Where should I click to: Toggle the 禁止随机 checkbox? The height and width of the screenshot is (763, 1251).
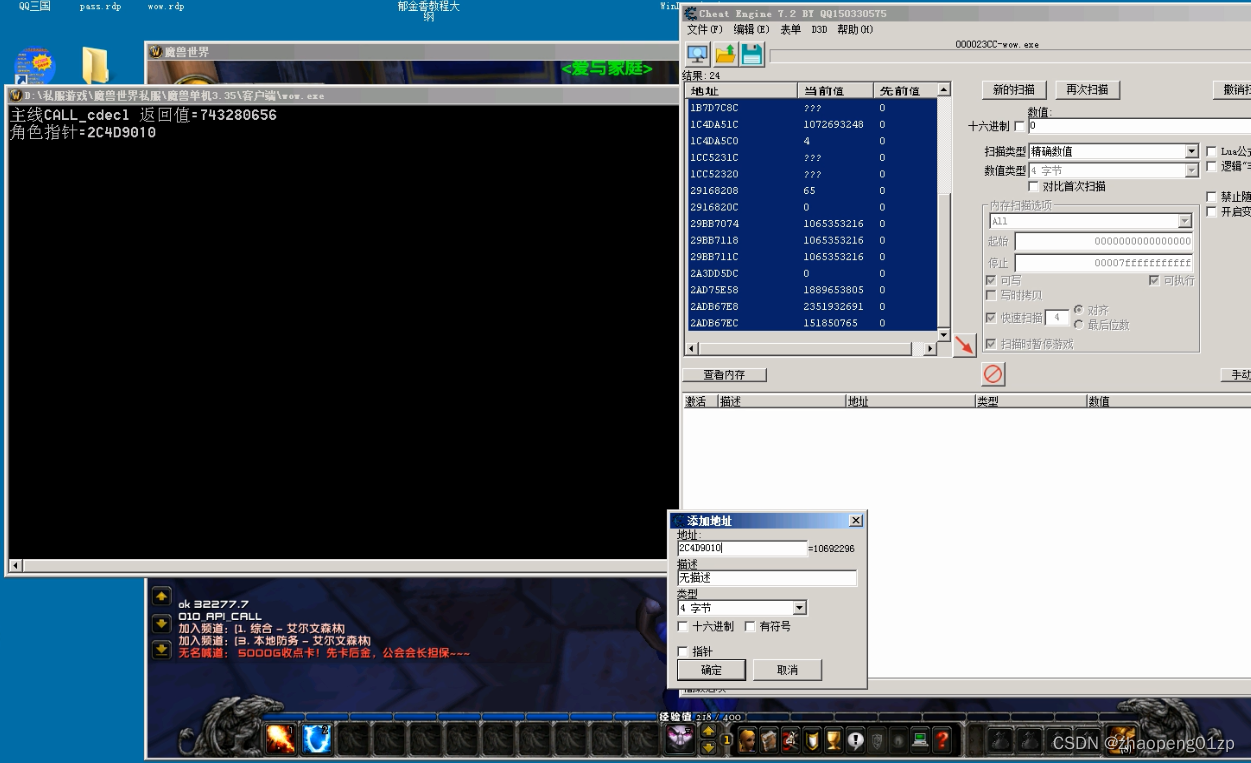coord(1212,197)
